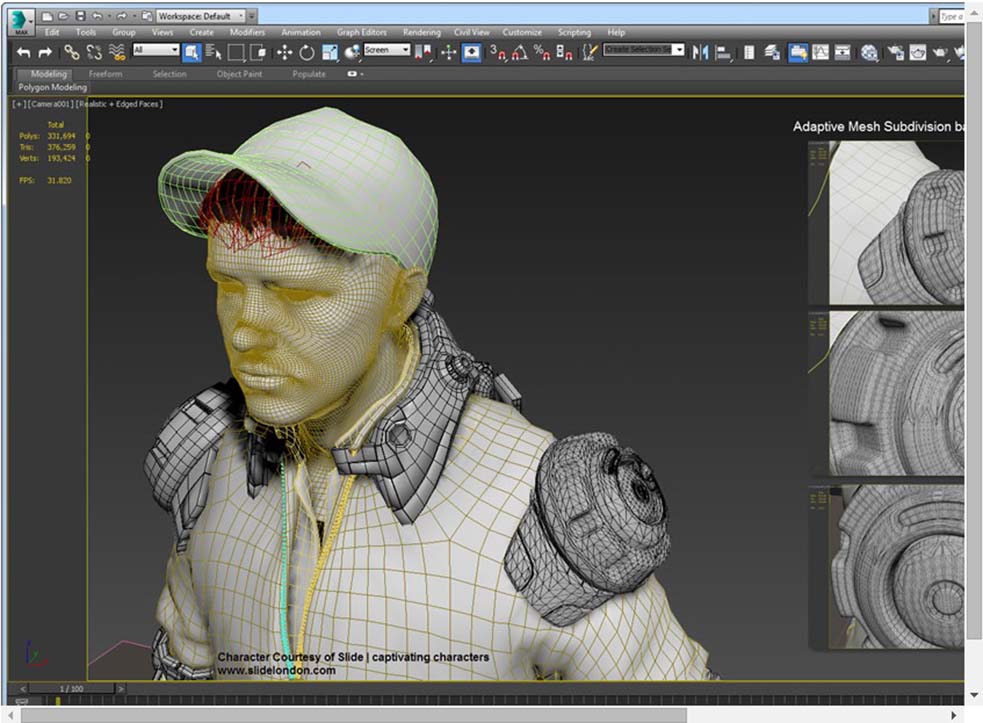The width and height of the screenshot is (983, 723).
Task: Click the top Adaptive Mesh Subdivision thumbnail
Action: click(886, 222)
